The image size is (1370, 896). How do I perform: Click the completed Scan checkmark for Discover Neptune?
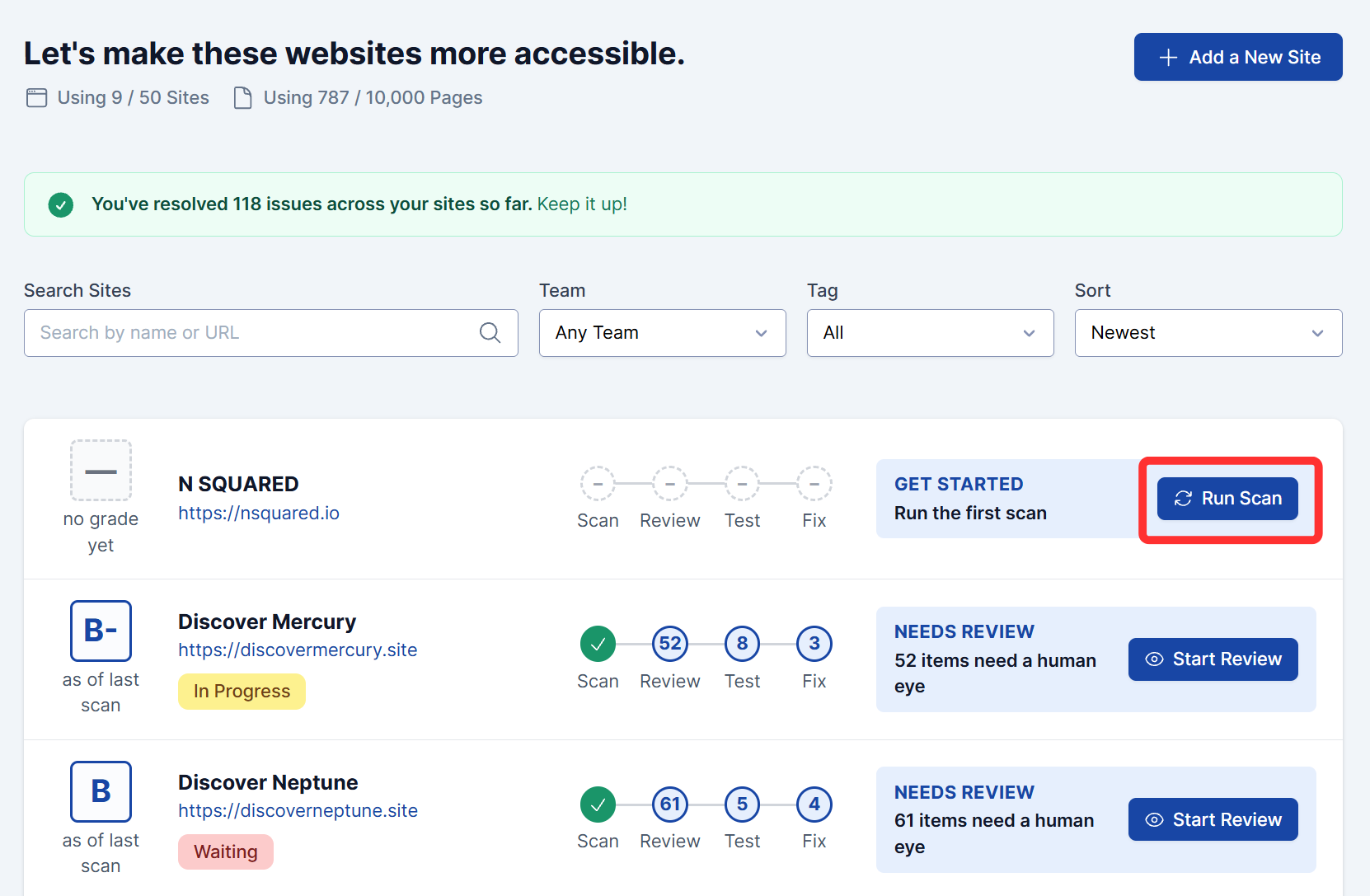click(x=598, y=805)
